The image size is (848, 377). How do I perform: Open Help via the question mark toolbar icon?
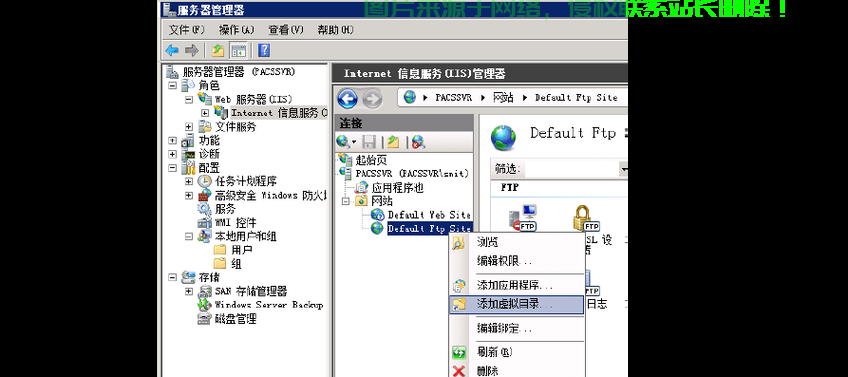[x=264, y=51]
